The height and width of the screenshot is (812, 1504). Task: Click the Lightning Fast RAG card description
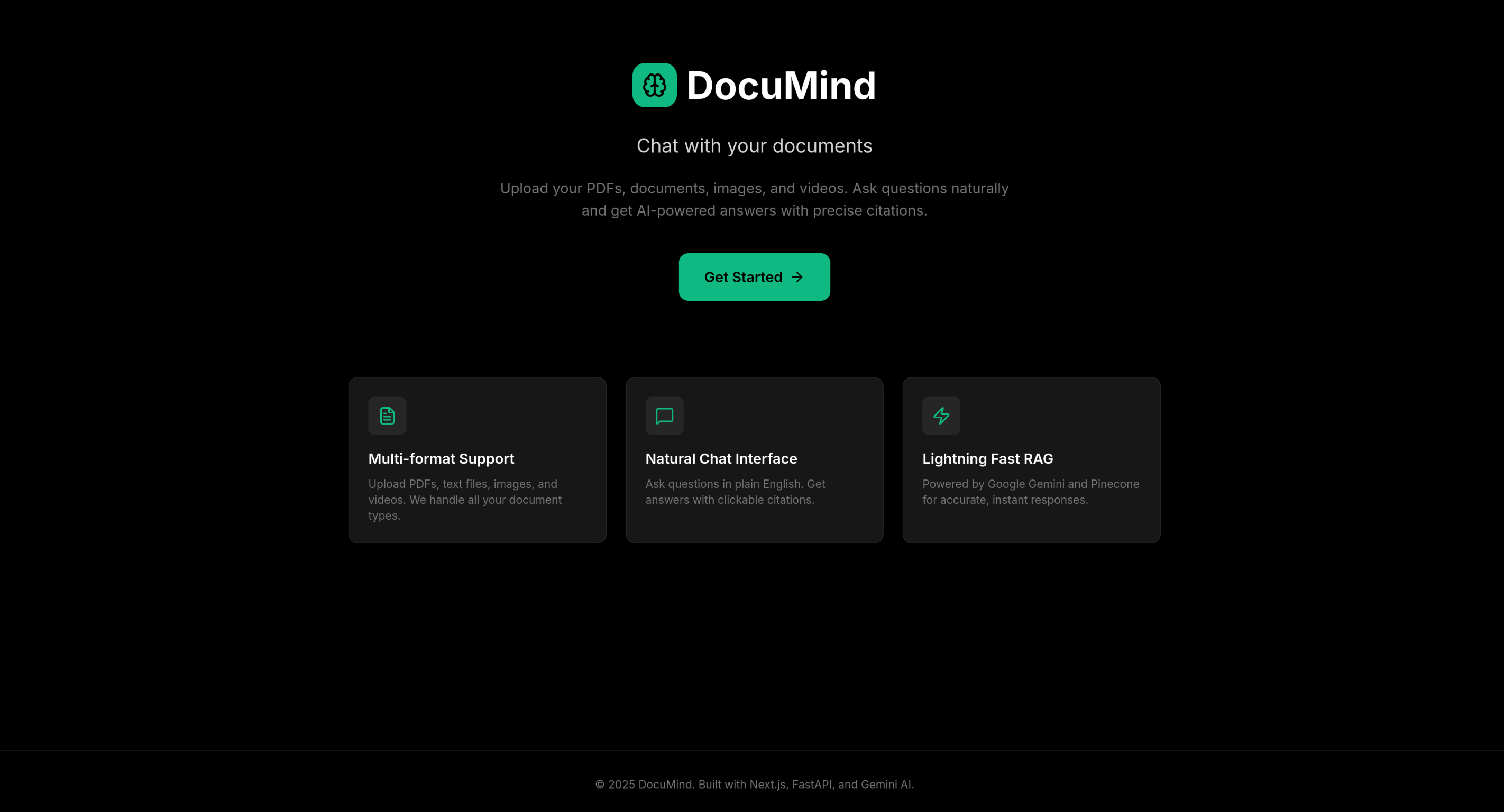pos(1030,492)
